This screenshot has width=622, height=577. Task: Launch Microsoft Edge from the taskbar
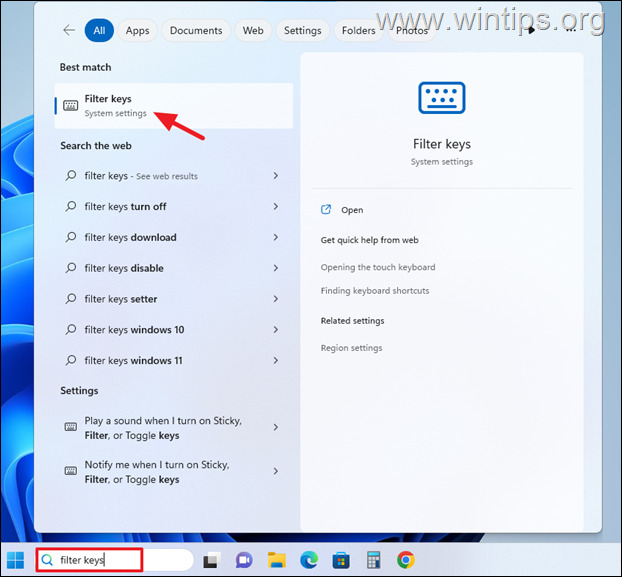(x=309, y=560)
